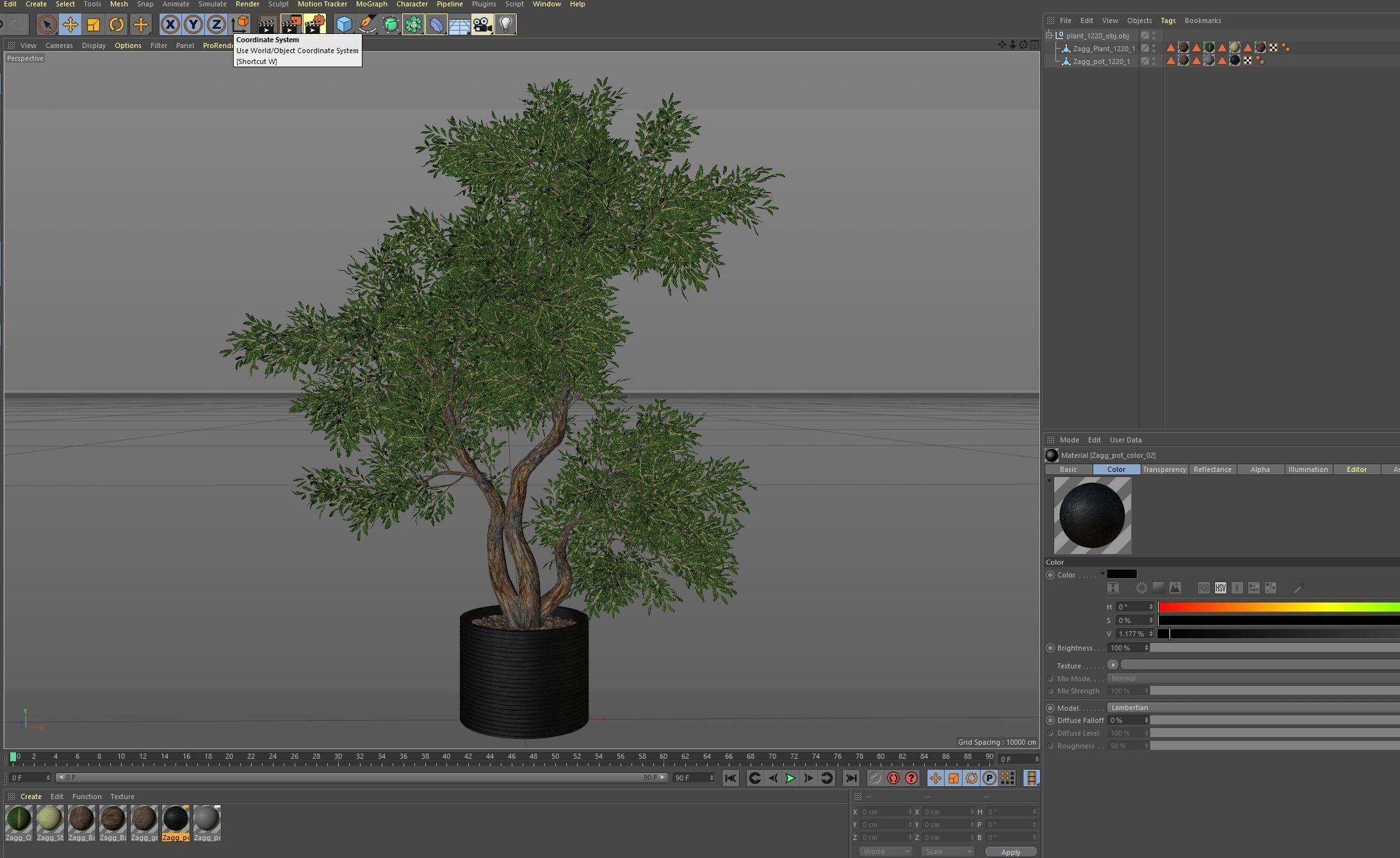The image size is (1400, 858).
Task: Pick color with the eyedropper tool
Action: coord(1298,588)
